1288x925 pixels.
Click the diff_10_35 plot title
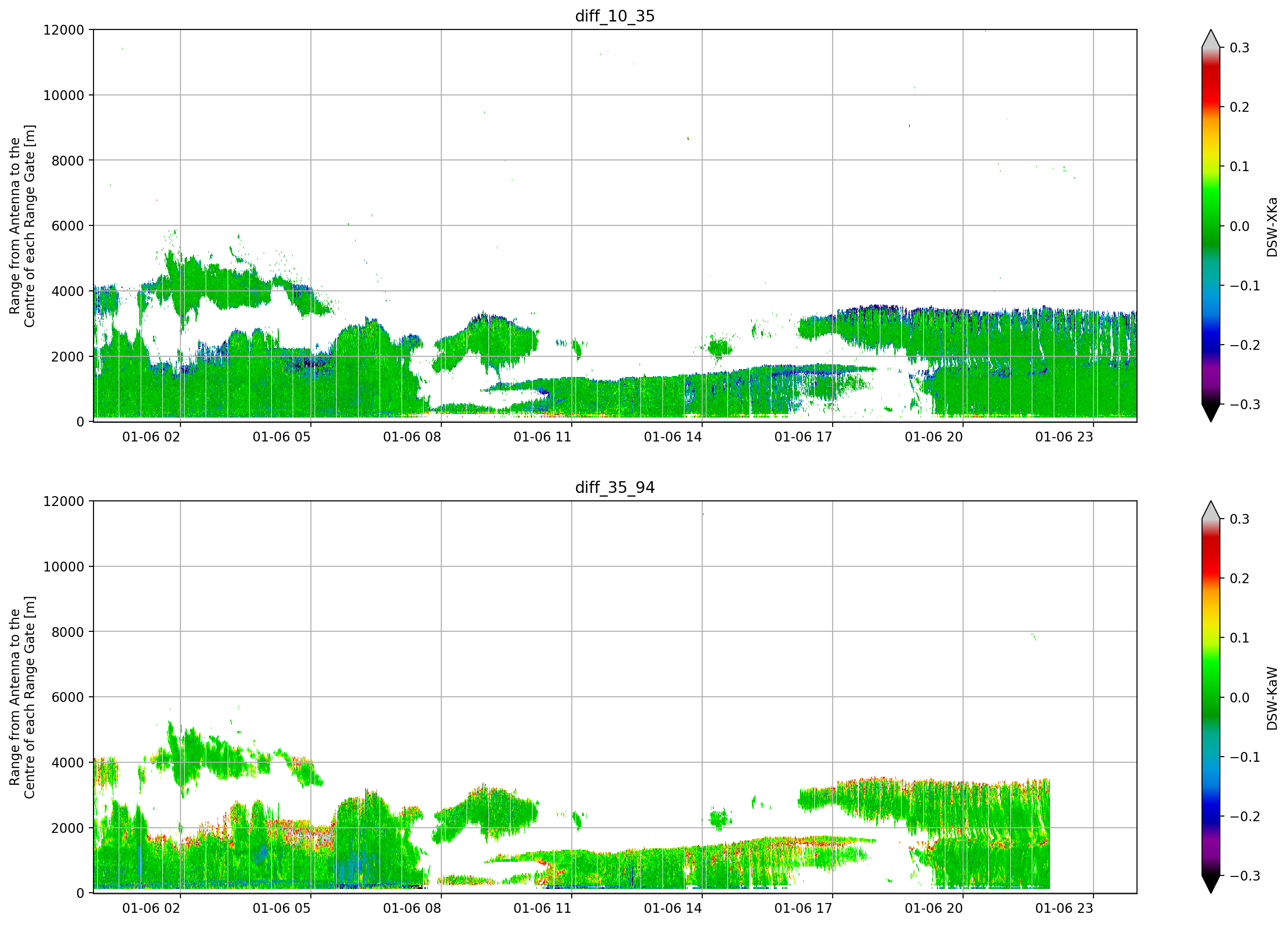tap(615, 16)
